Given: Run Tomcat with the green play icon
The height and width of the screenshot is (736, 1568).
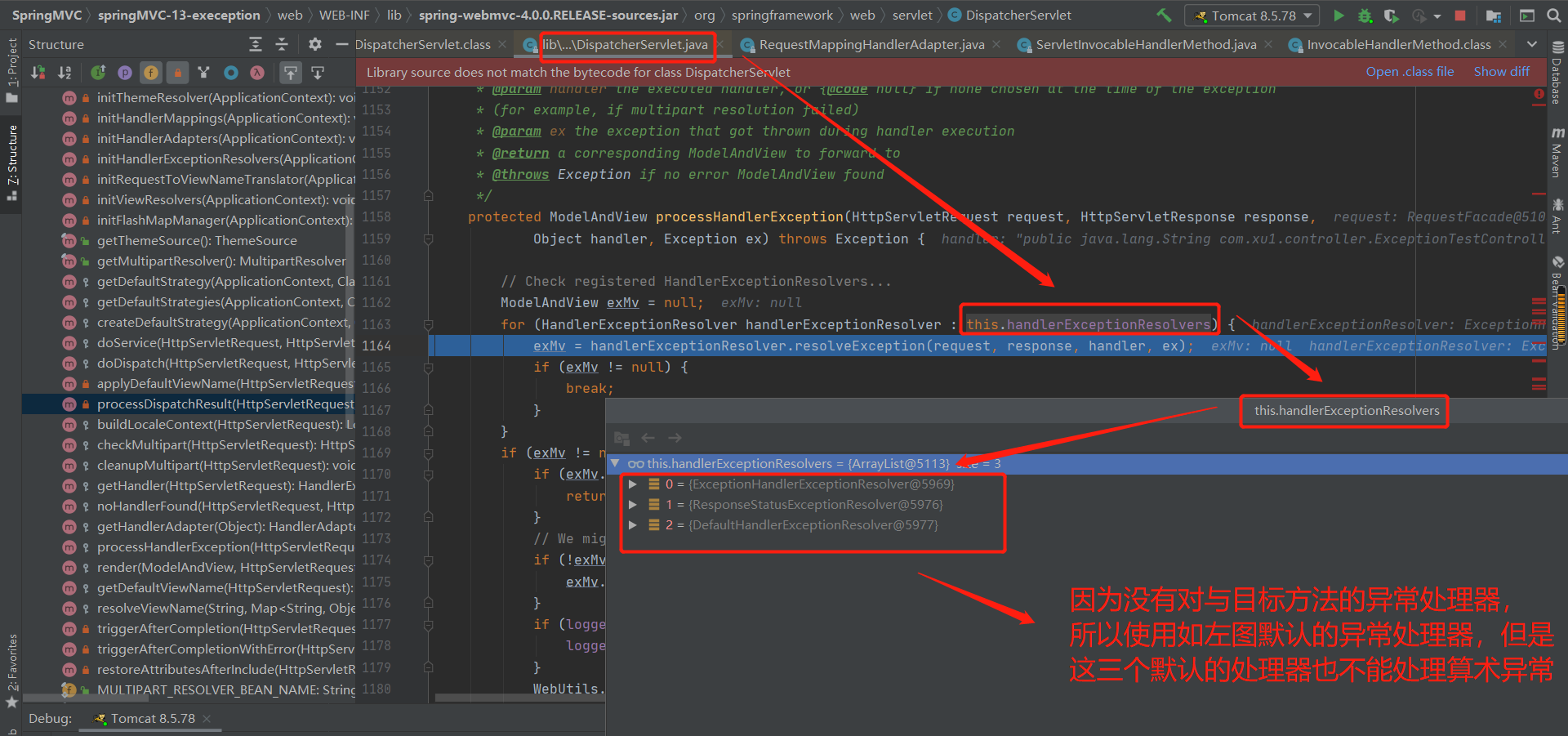Looking at the screenshot, I should coord(1339,16).
